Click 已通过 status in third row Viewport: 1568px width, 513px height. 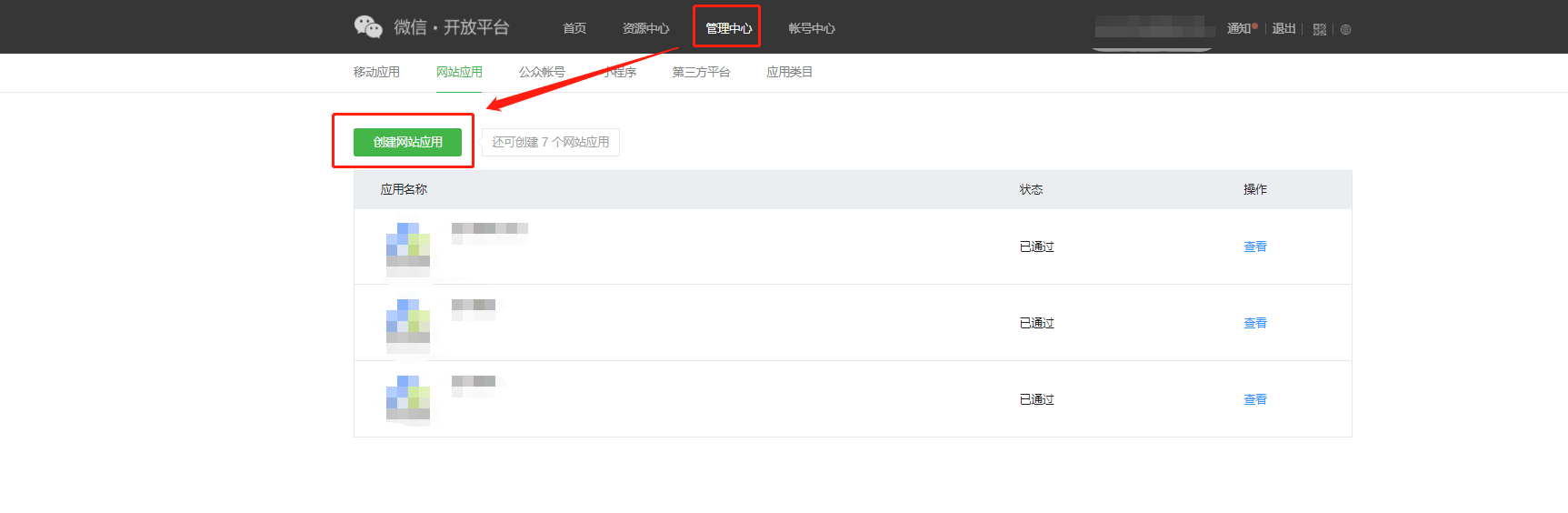pos(1036,399)
